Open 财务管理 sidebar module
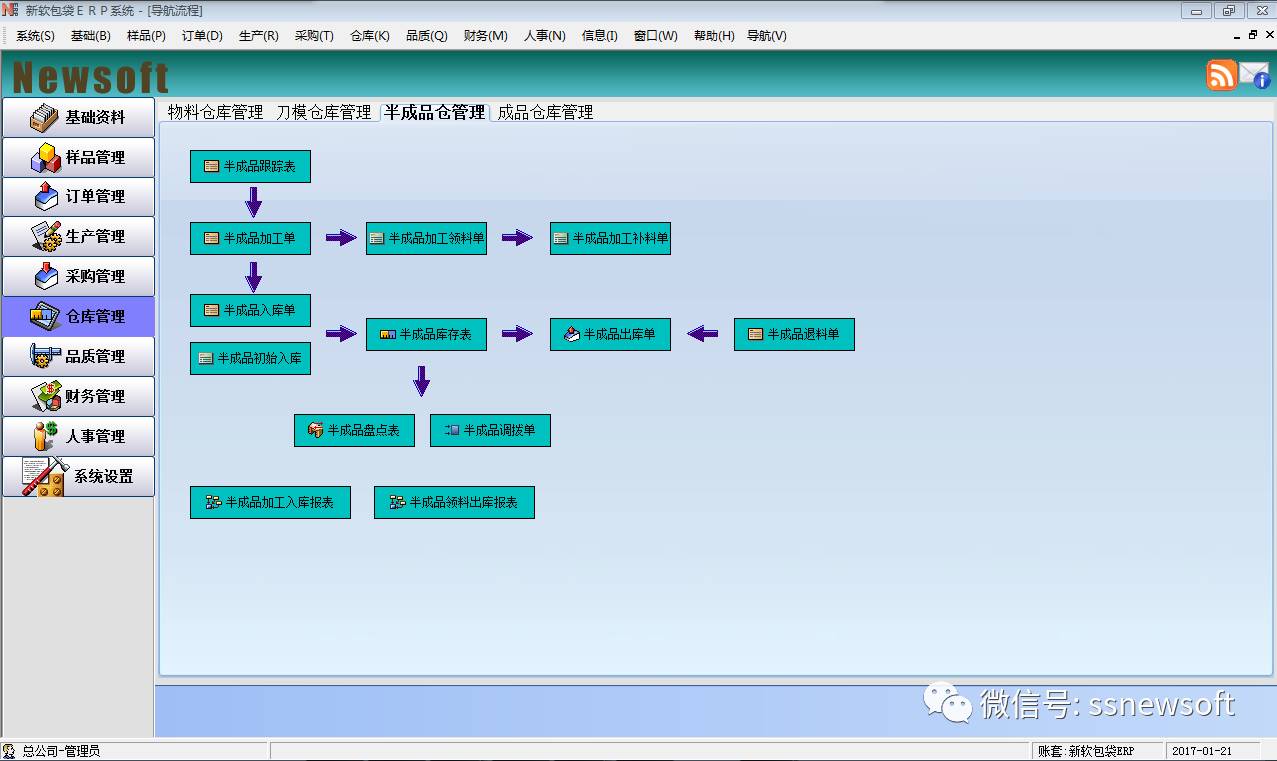The height and width of the screenshot is (761, 1277). [x=79, y=397]
